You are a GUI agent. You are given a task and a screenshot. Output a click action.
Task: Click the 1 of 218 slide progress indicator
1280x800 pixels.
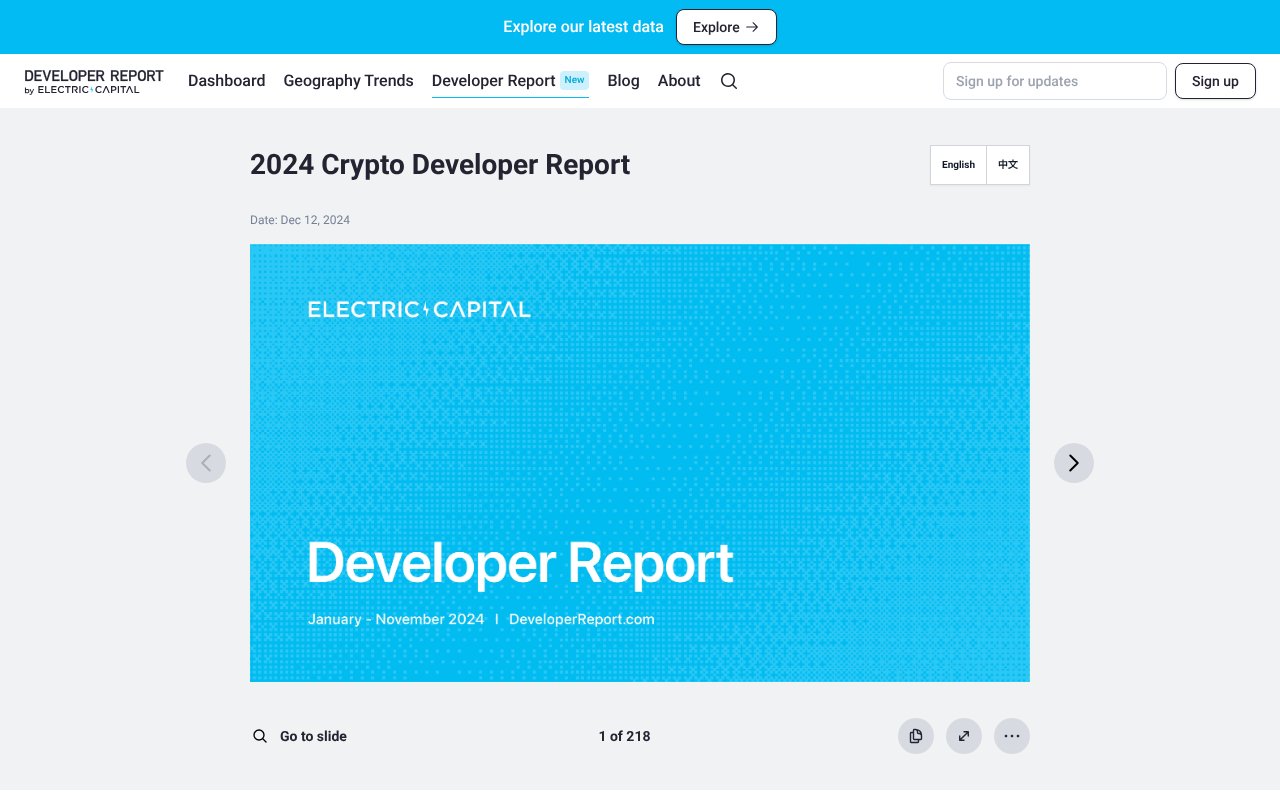coord(624,736)
